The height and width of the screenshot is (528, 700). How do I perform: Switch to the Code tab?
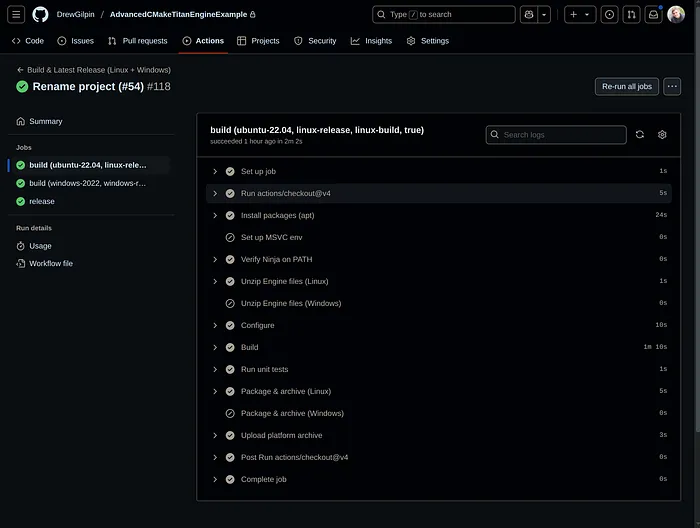coord(28,41)
